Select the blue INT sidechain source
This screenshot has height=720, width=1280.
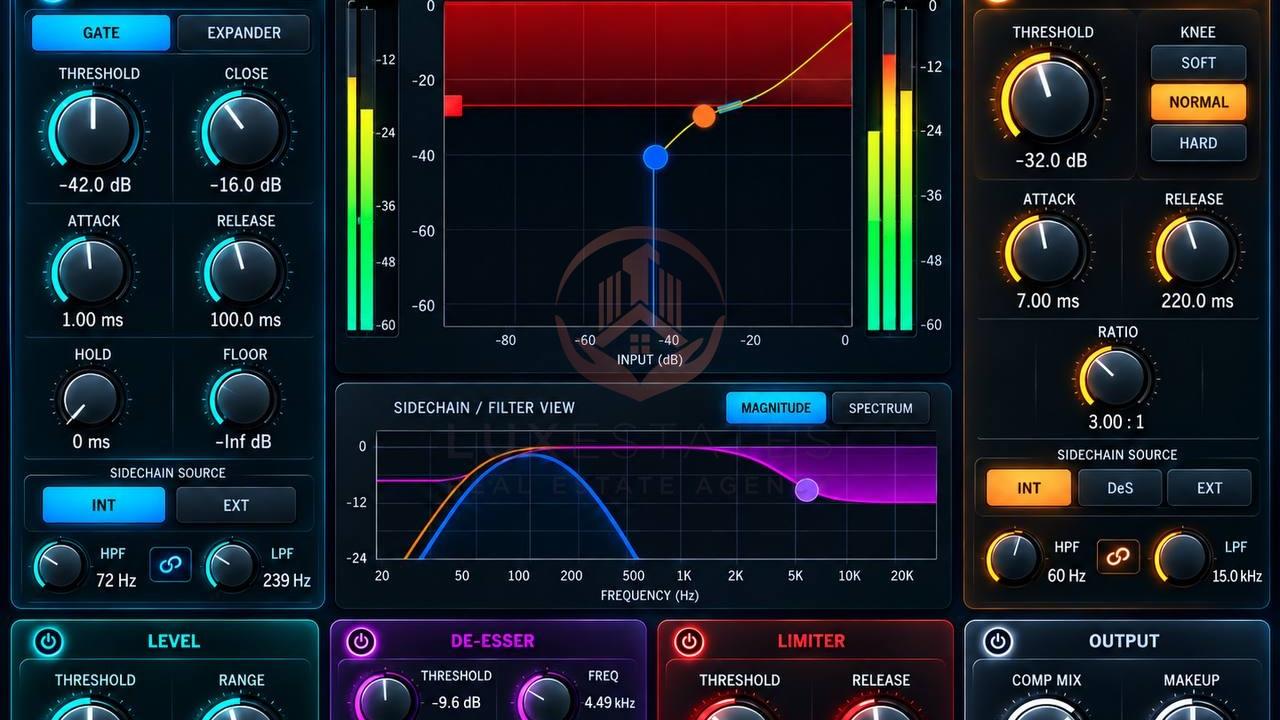(x=104, y=505)
